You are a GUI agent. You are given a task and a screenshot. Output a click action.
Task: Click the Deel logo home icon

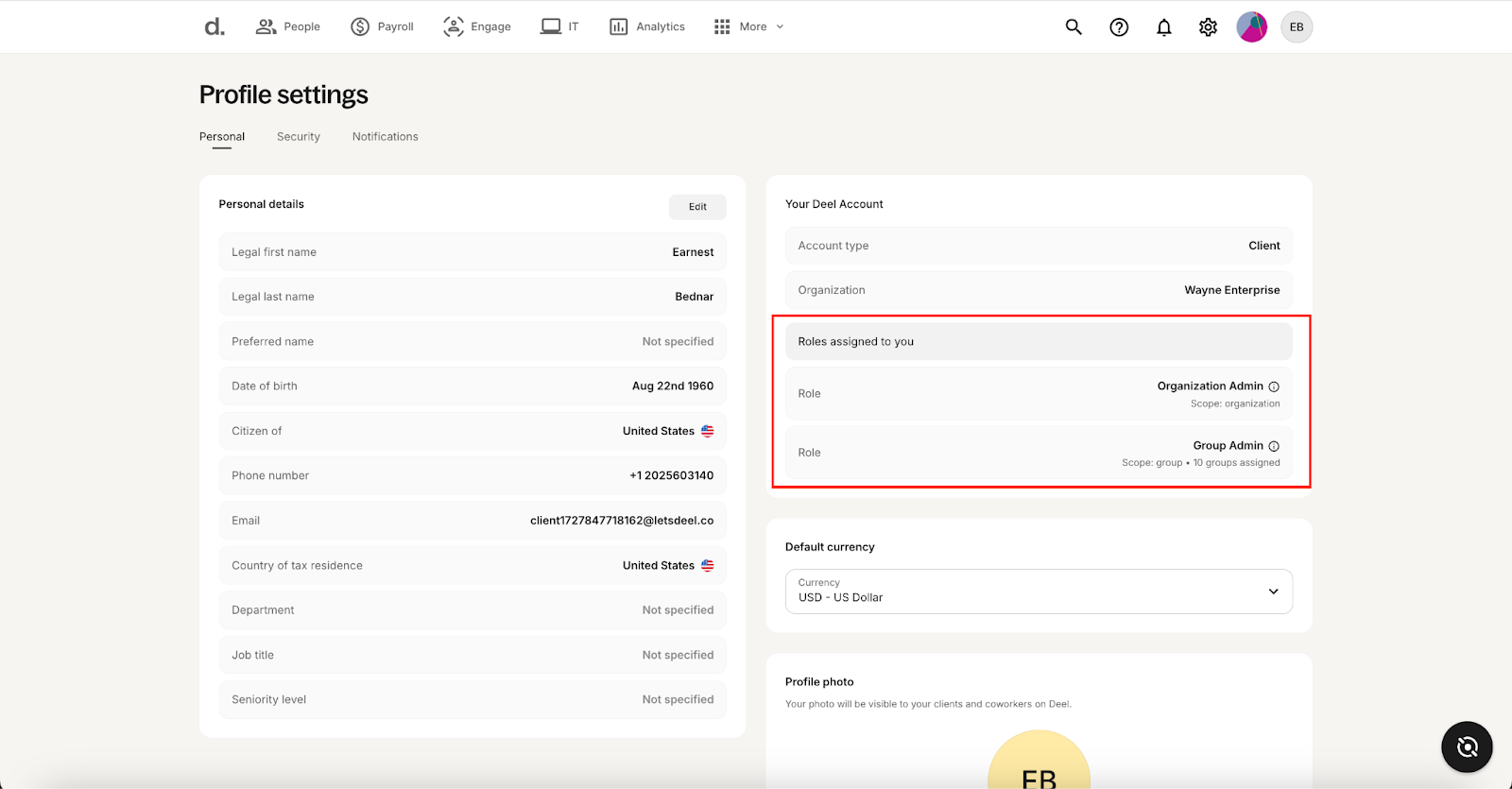pos(215,26)
